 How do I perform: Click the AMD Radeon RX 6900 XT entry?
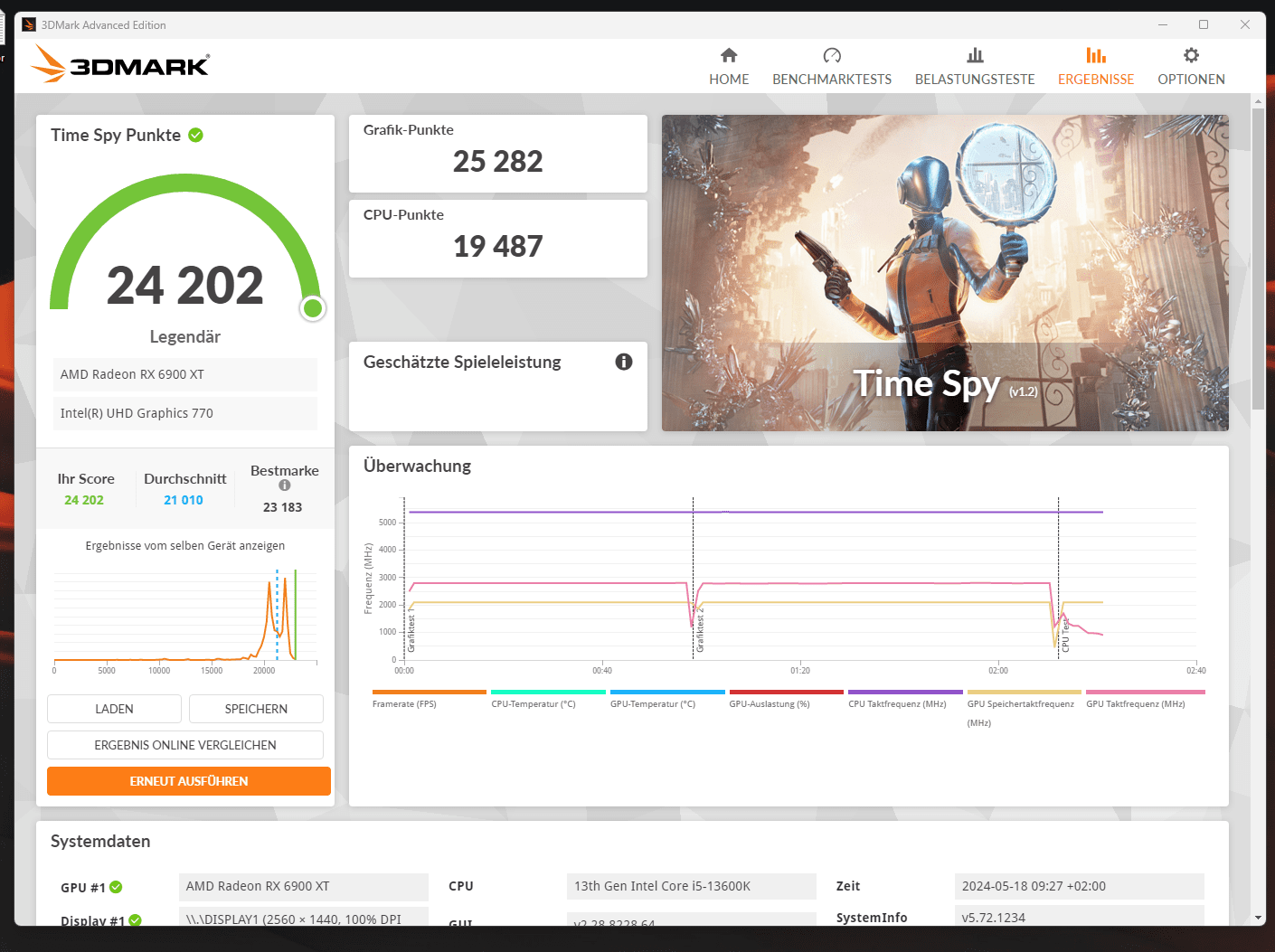click(x=185, y=374)
